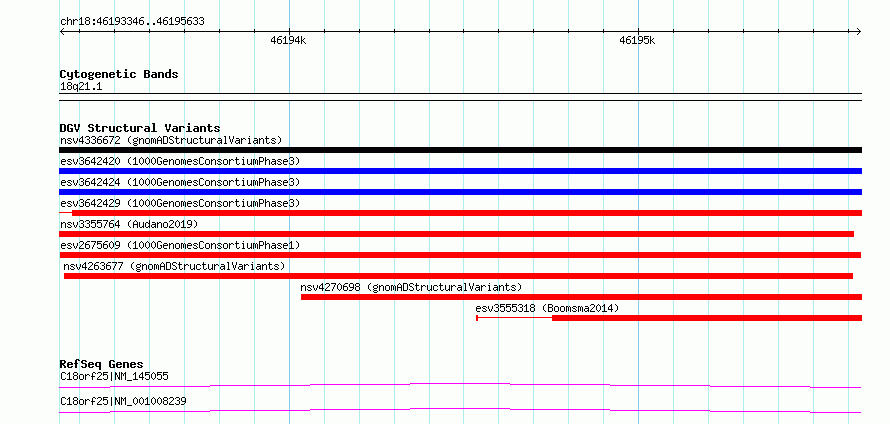Viewport: 890px width, 424px height.
Task: Click the esv3642420 variant label
Action: coord(180,161)
